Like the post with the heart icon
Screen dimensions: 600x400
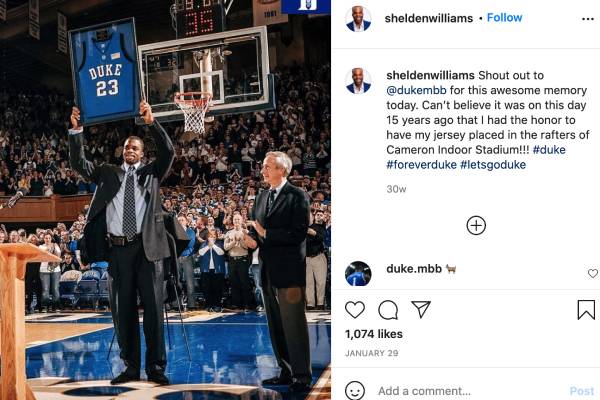click(355, 310)
